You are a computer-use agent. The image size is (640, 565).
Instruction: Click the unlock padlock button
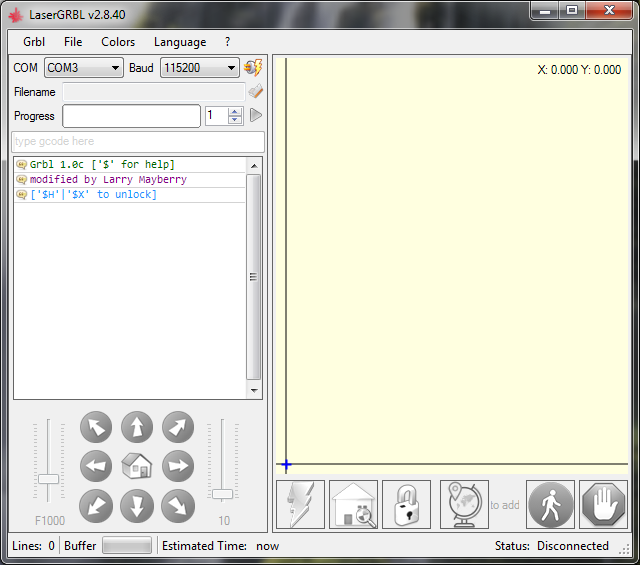click(x=406, y=504)
